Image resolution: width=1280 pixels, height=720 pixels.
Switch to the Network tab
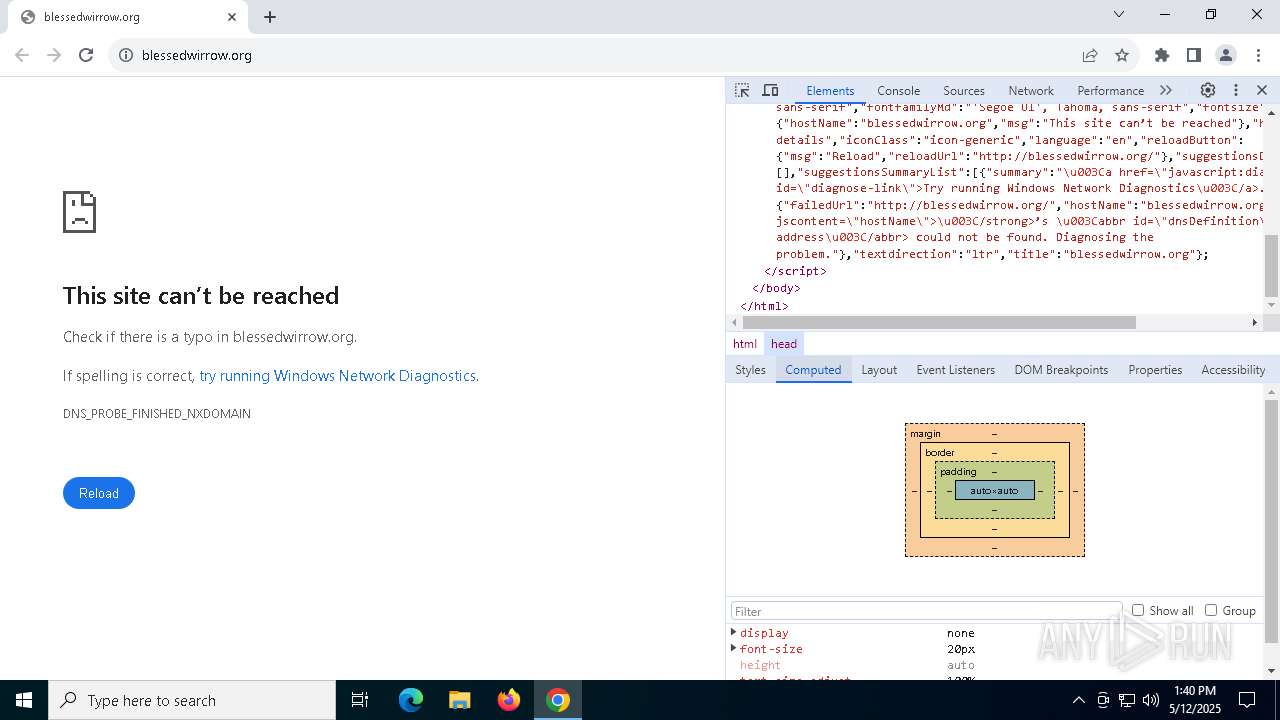click(x=1031, y=90)
